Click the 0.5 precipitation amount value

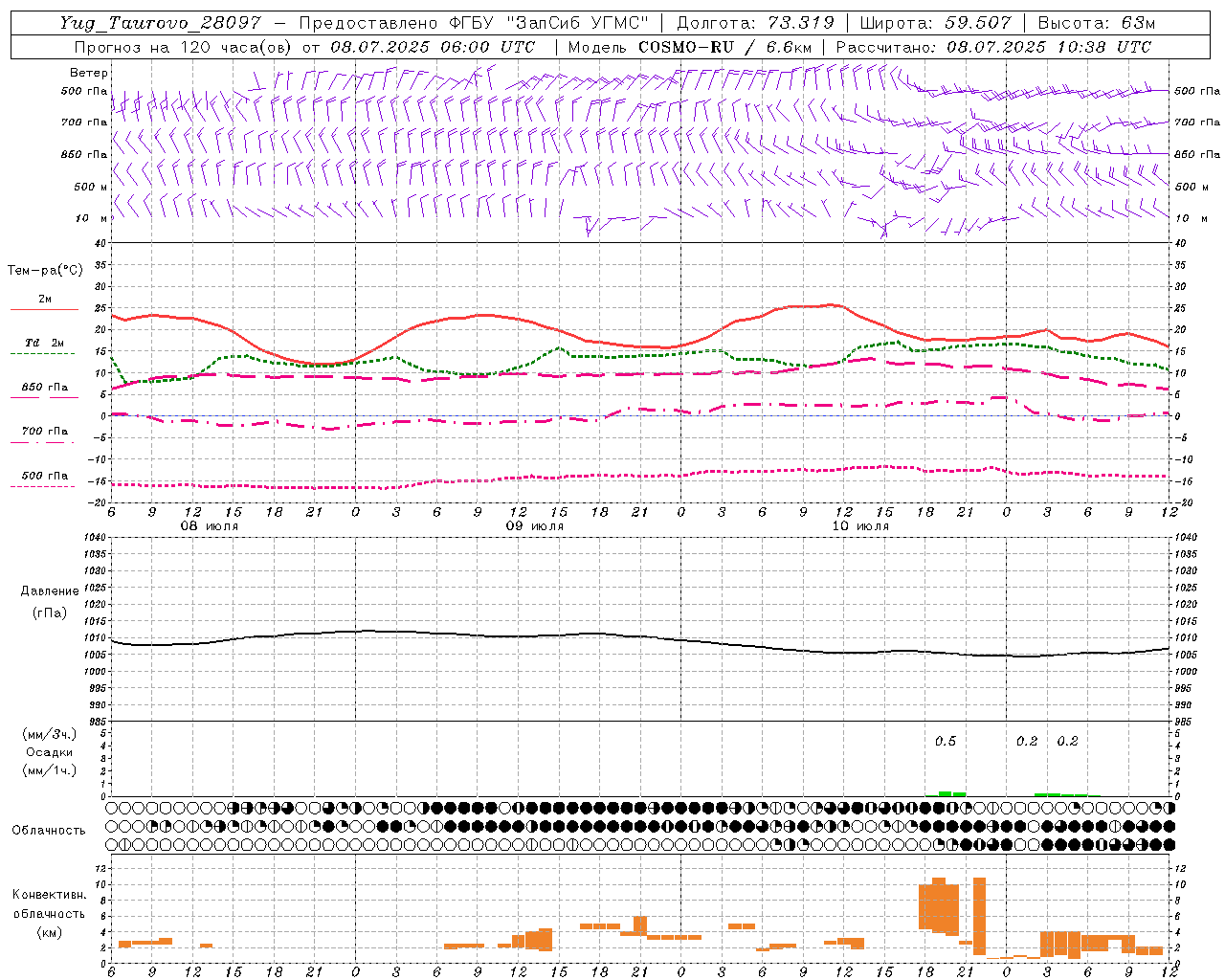946,742
